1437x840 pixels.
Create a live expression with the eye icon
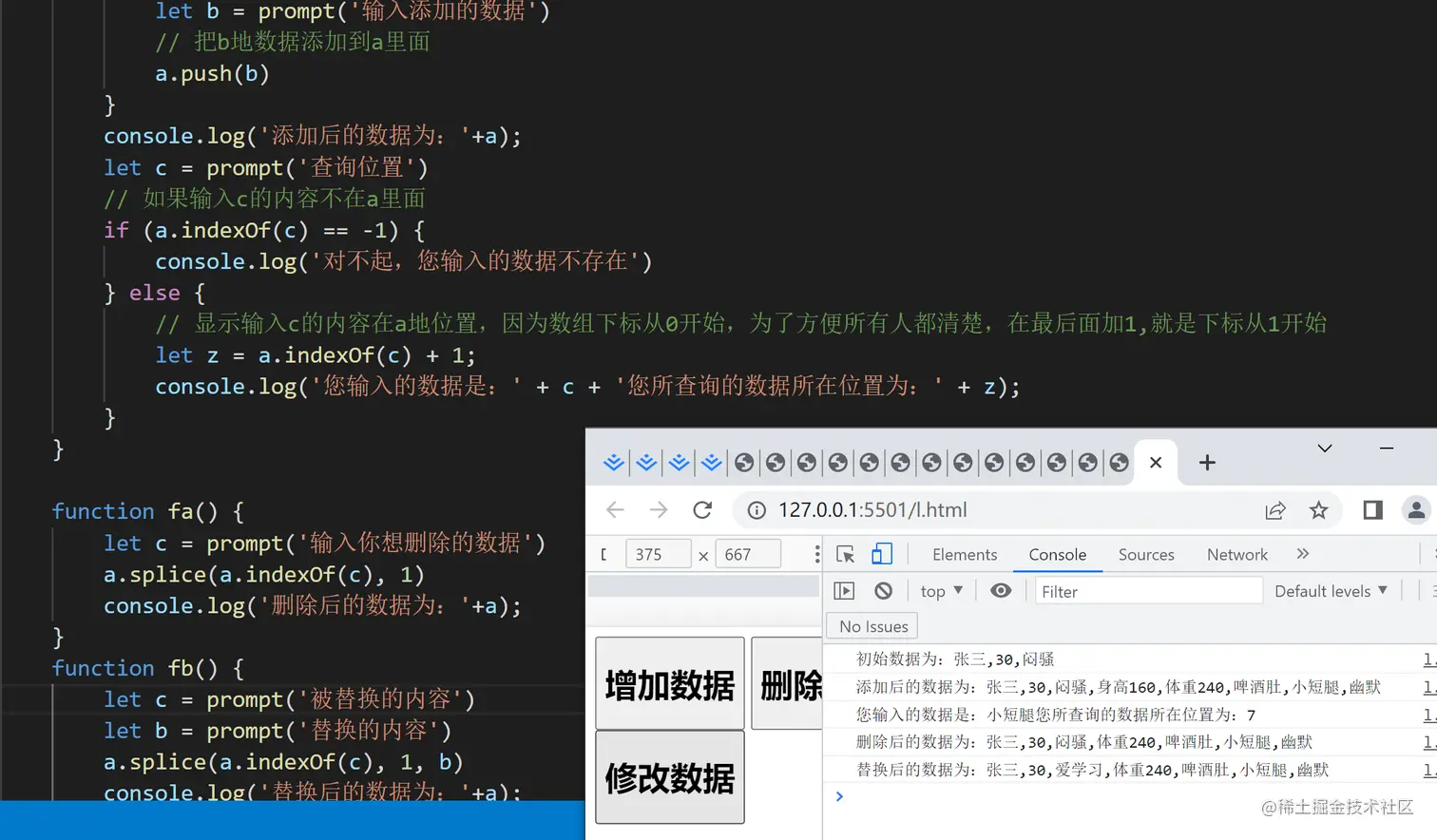click(1001, 591)
